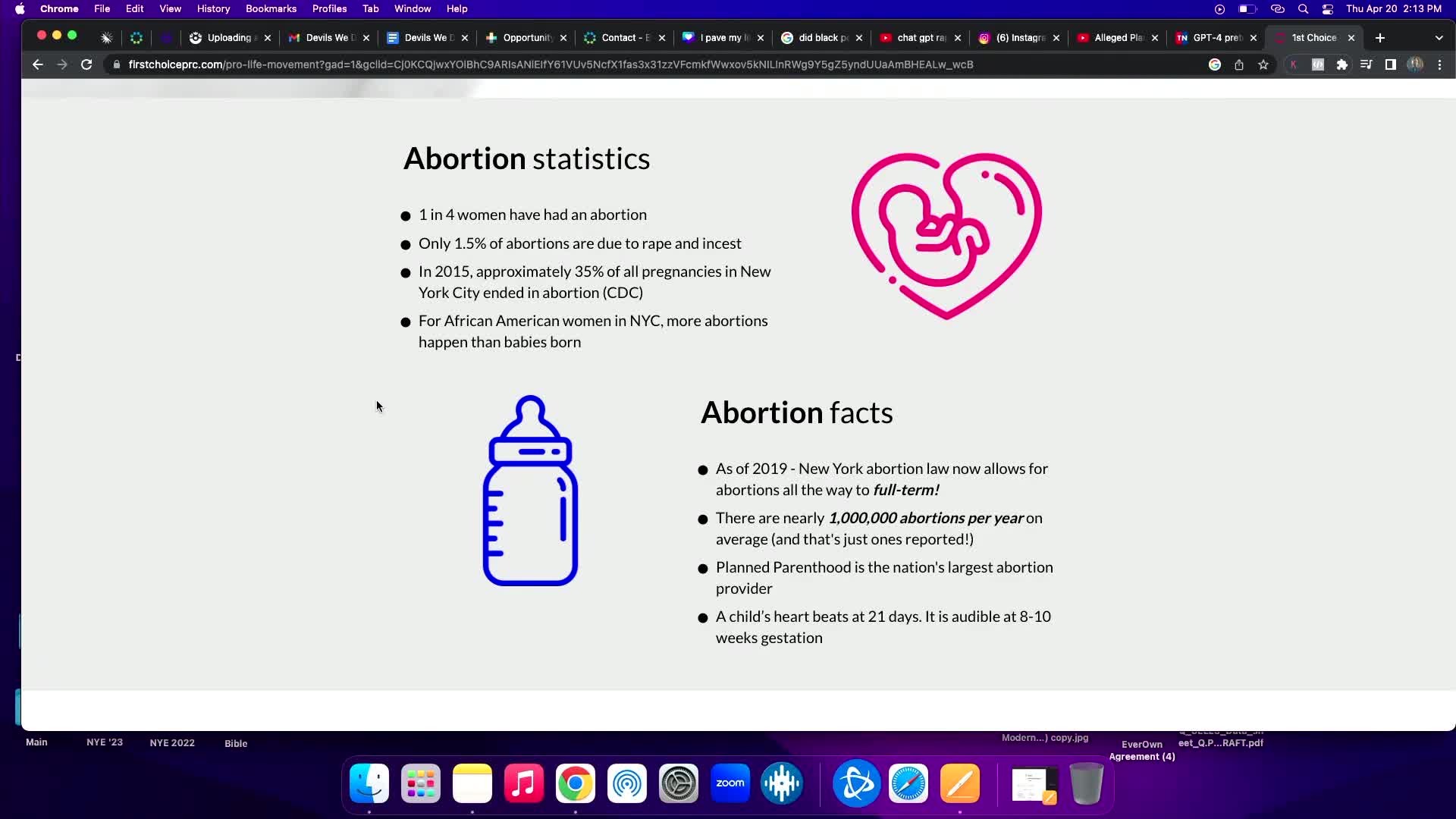Bookmark this page with the star icon

click(x=1264, y=65)
